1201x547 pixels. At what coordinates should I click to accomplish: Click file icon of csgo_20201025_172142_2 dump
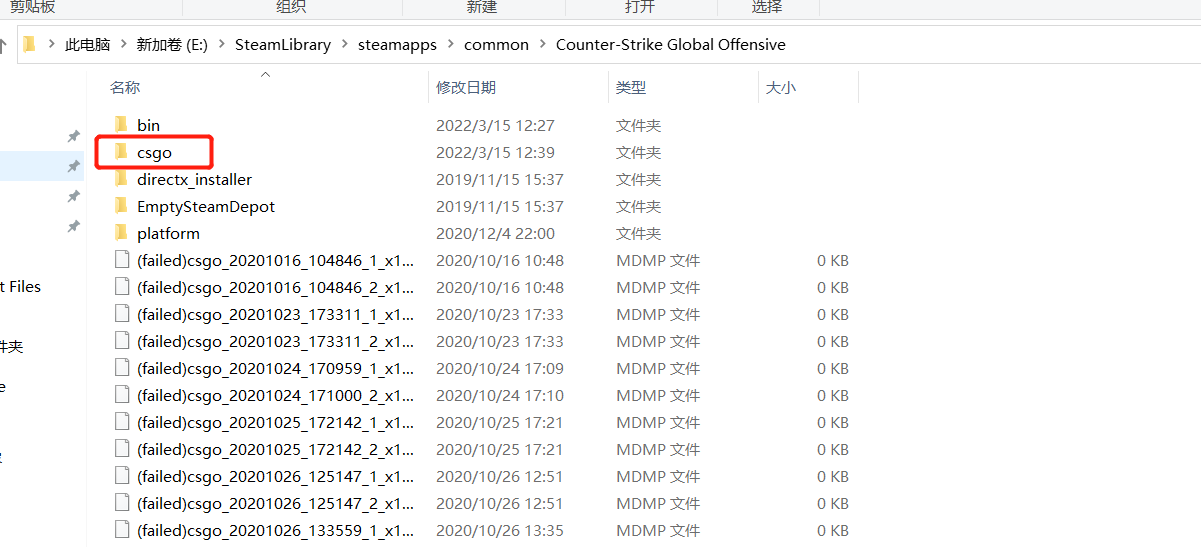(x=122, y=449)
